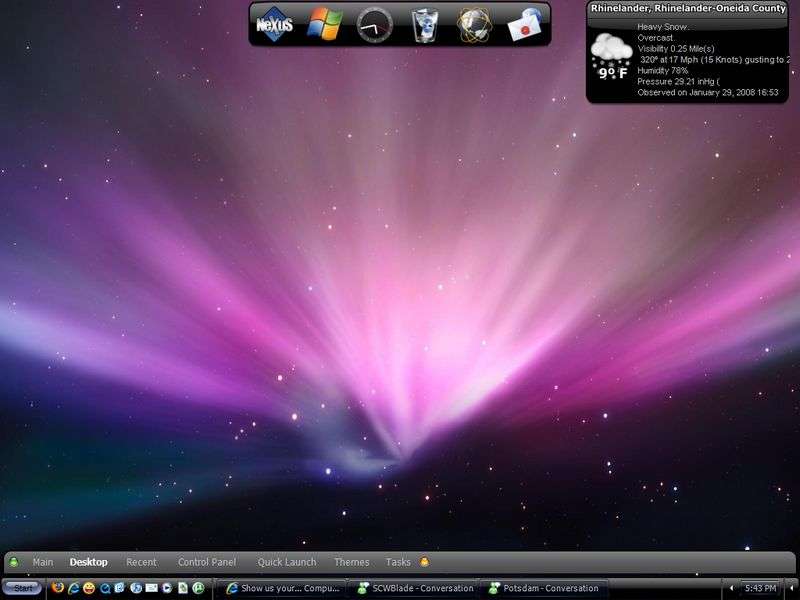Image resolution: width=800 pixels, height=600 pixels.
Task: Open the Nexus dock icon
Action: click(x=274, y=24)
